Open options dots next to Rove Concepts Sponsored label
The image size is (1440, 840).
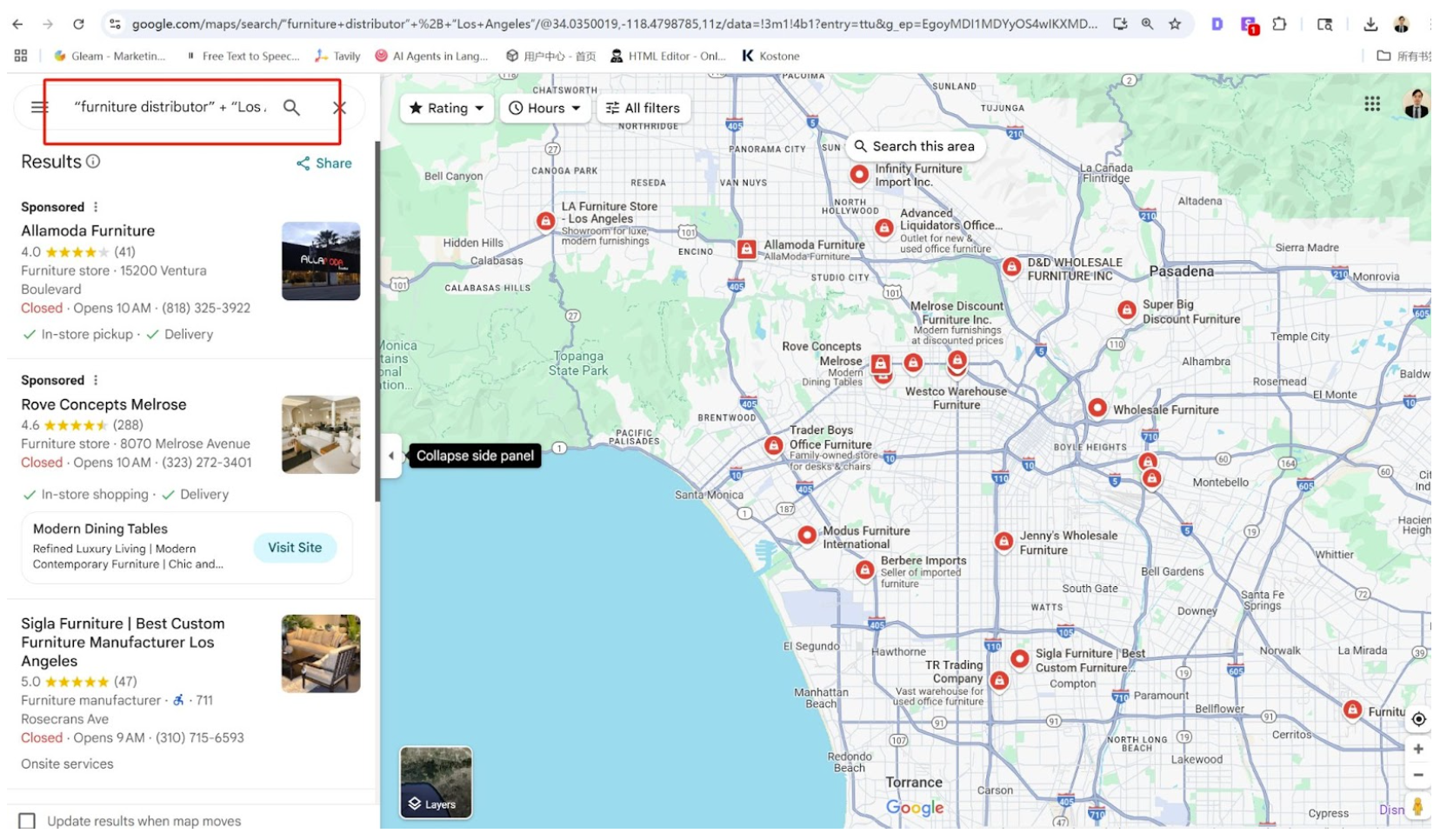tap(96, 380)
